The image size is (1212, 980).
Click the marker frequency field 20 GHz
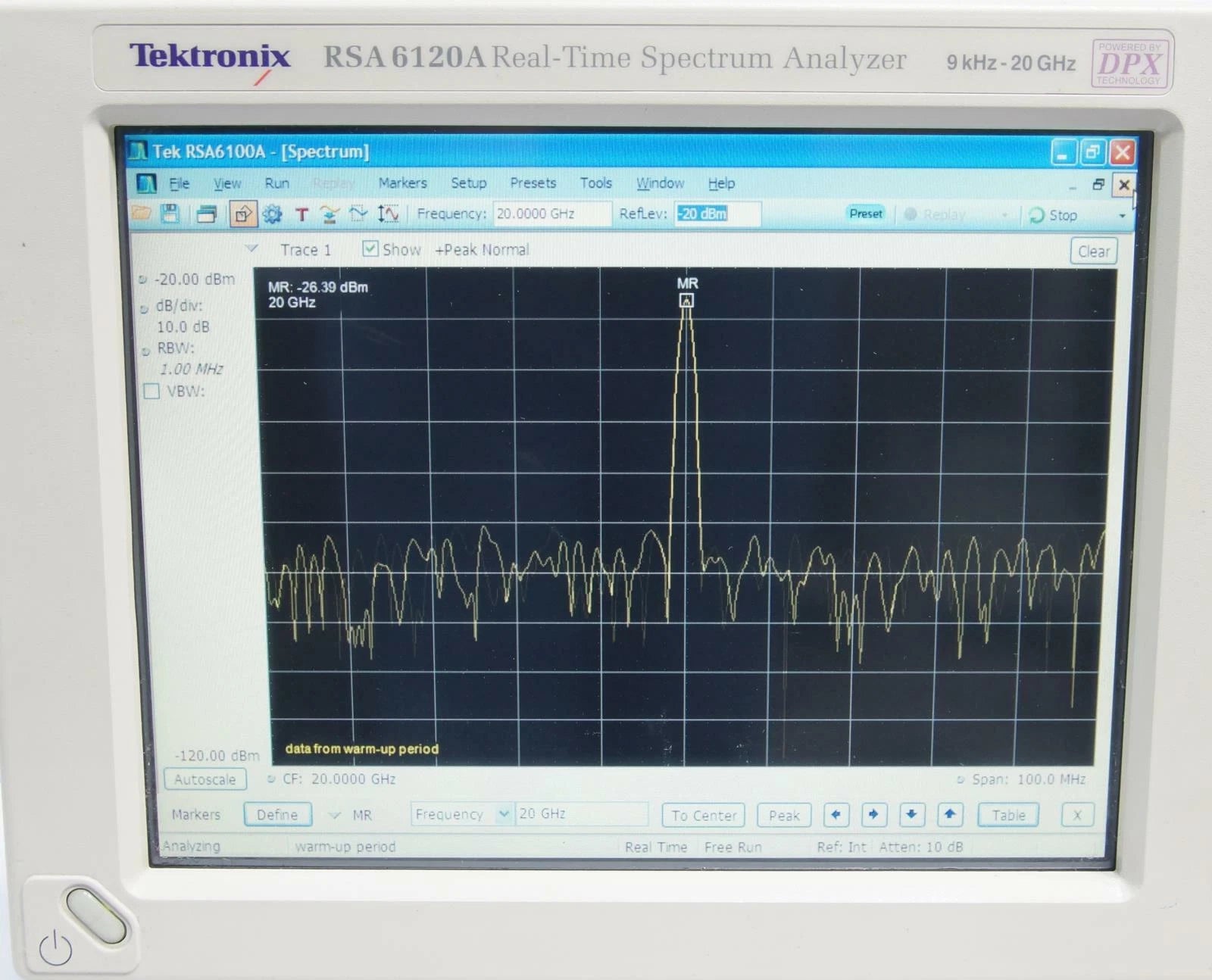tap(581, 813)
